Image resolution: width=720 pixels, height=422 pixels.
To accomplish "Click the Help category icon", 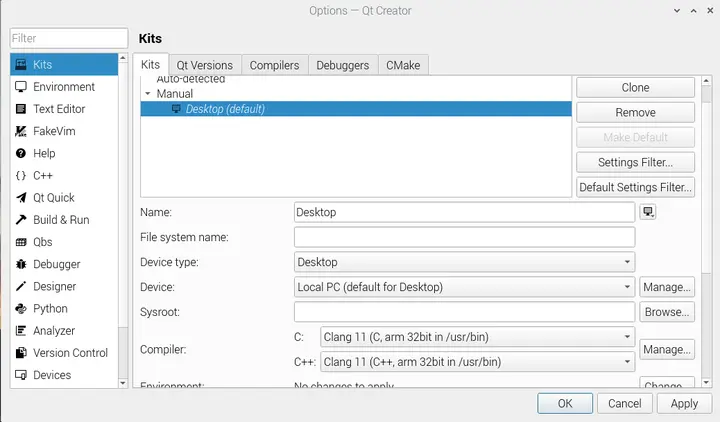I will click(x=21, y=153).
